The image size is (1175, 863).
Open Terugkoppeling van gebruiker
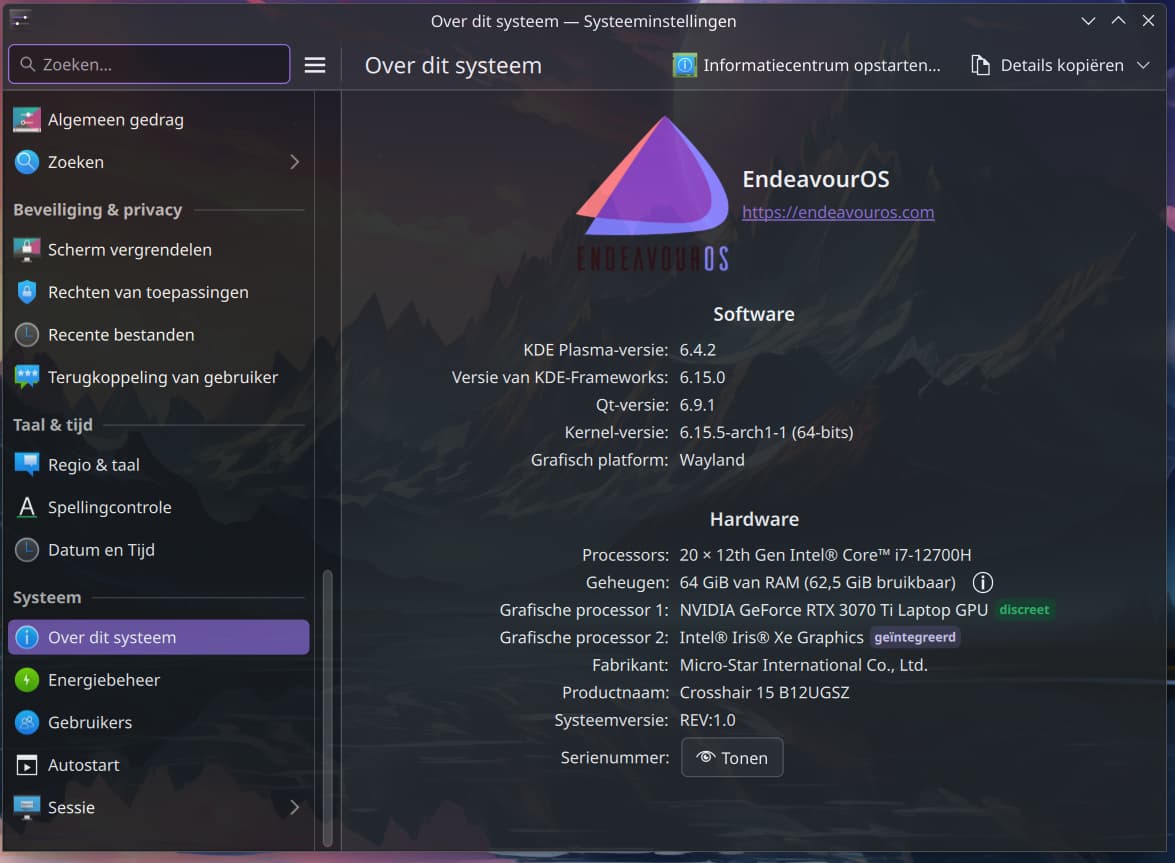click(158, 377)
